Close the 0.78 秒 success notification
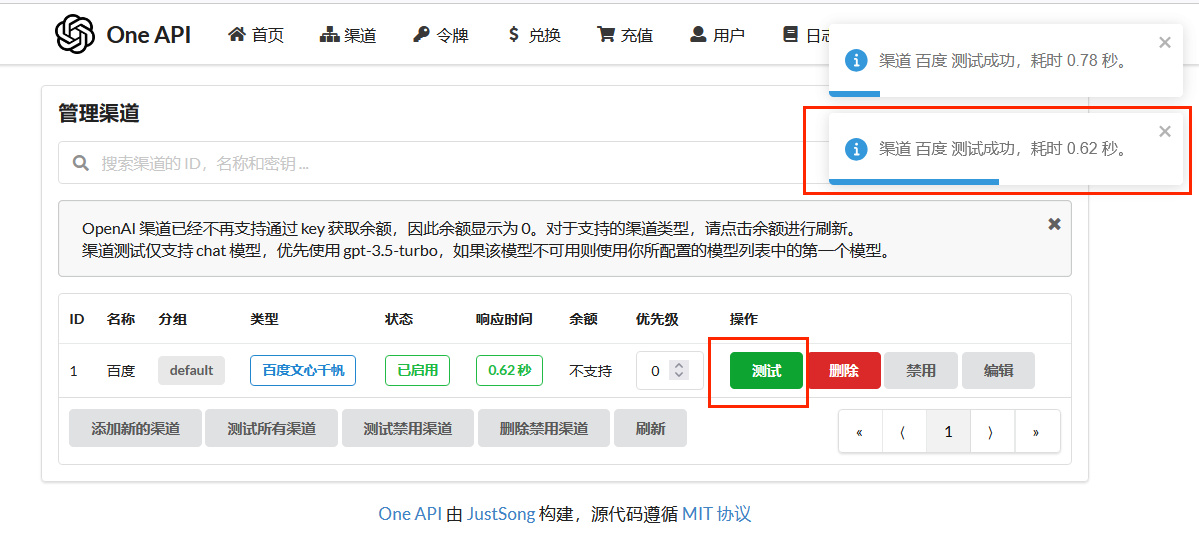 click(1164, 42)
